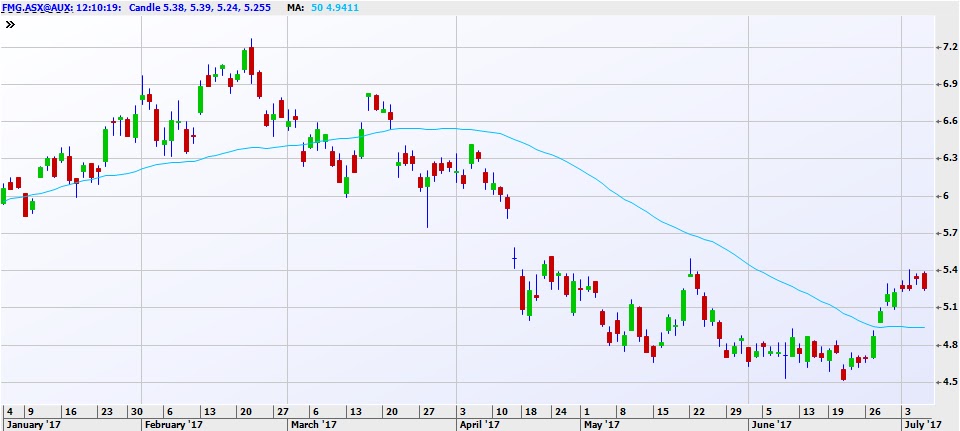960x431 pixels.
Task: Select the June '17 month label
Action: point(771,424)
